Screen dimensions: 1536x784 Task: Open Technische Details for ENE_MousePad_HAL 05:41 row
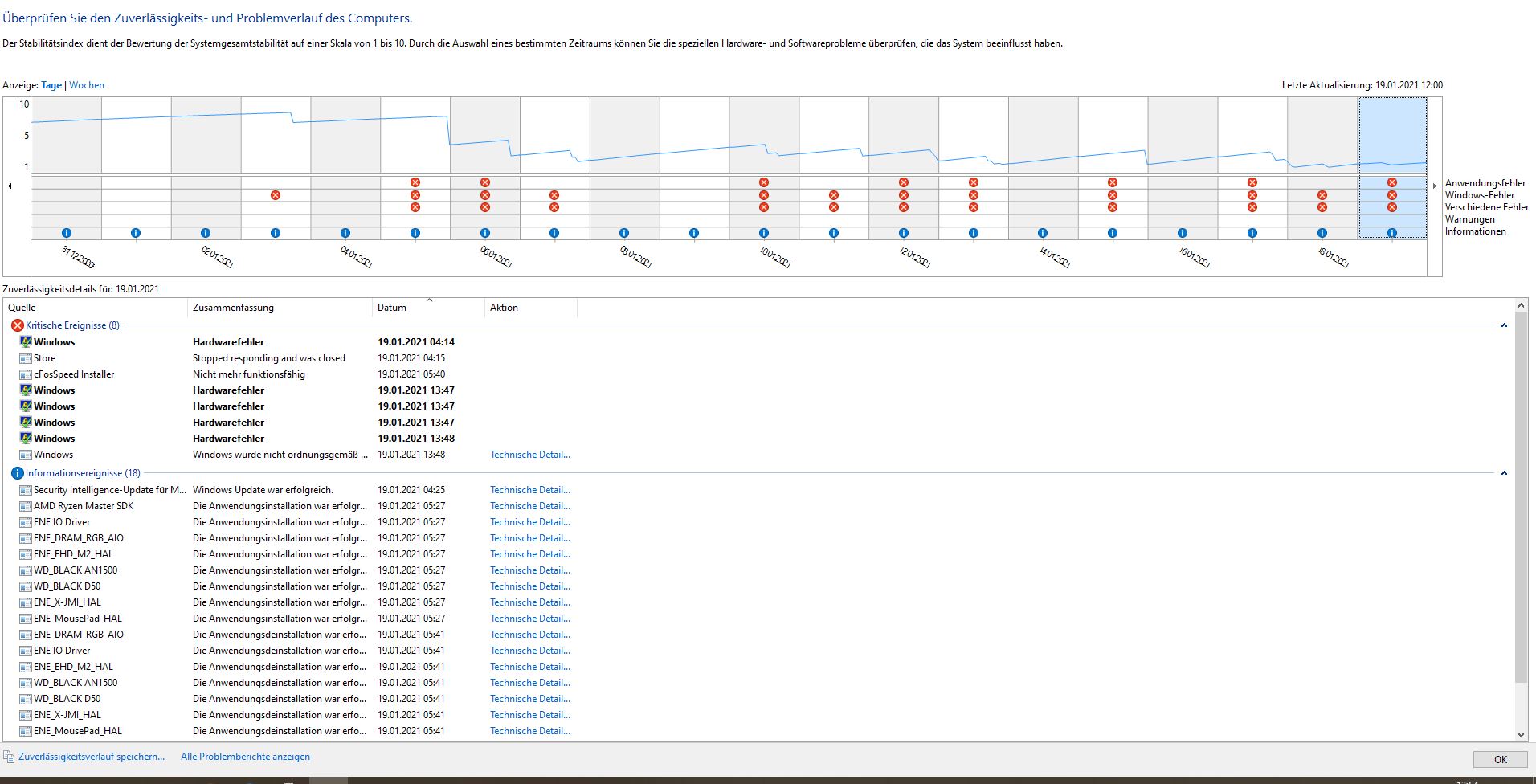coord(530,731)
